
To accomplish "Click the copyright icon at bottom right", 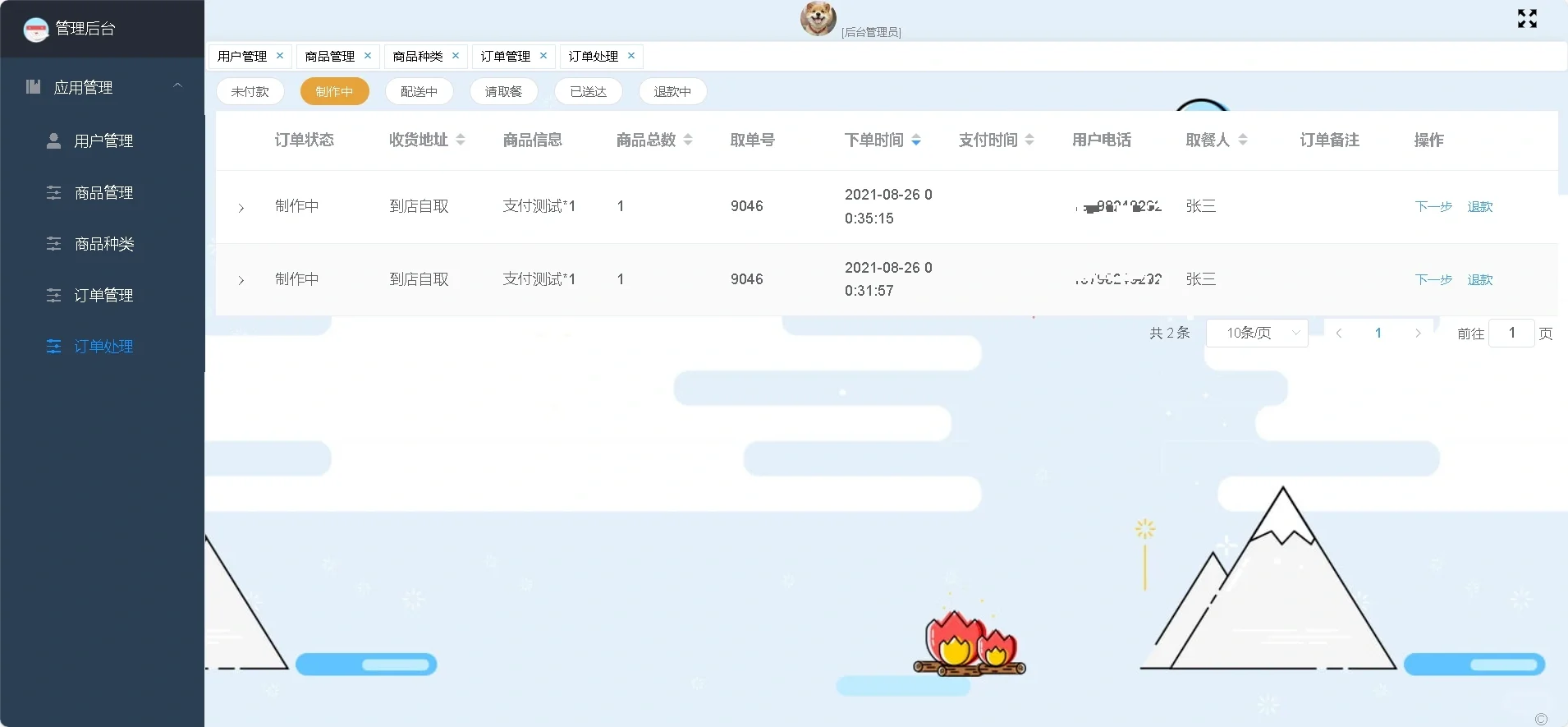I will coord(1541,719).
